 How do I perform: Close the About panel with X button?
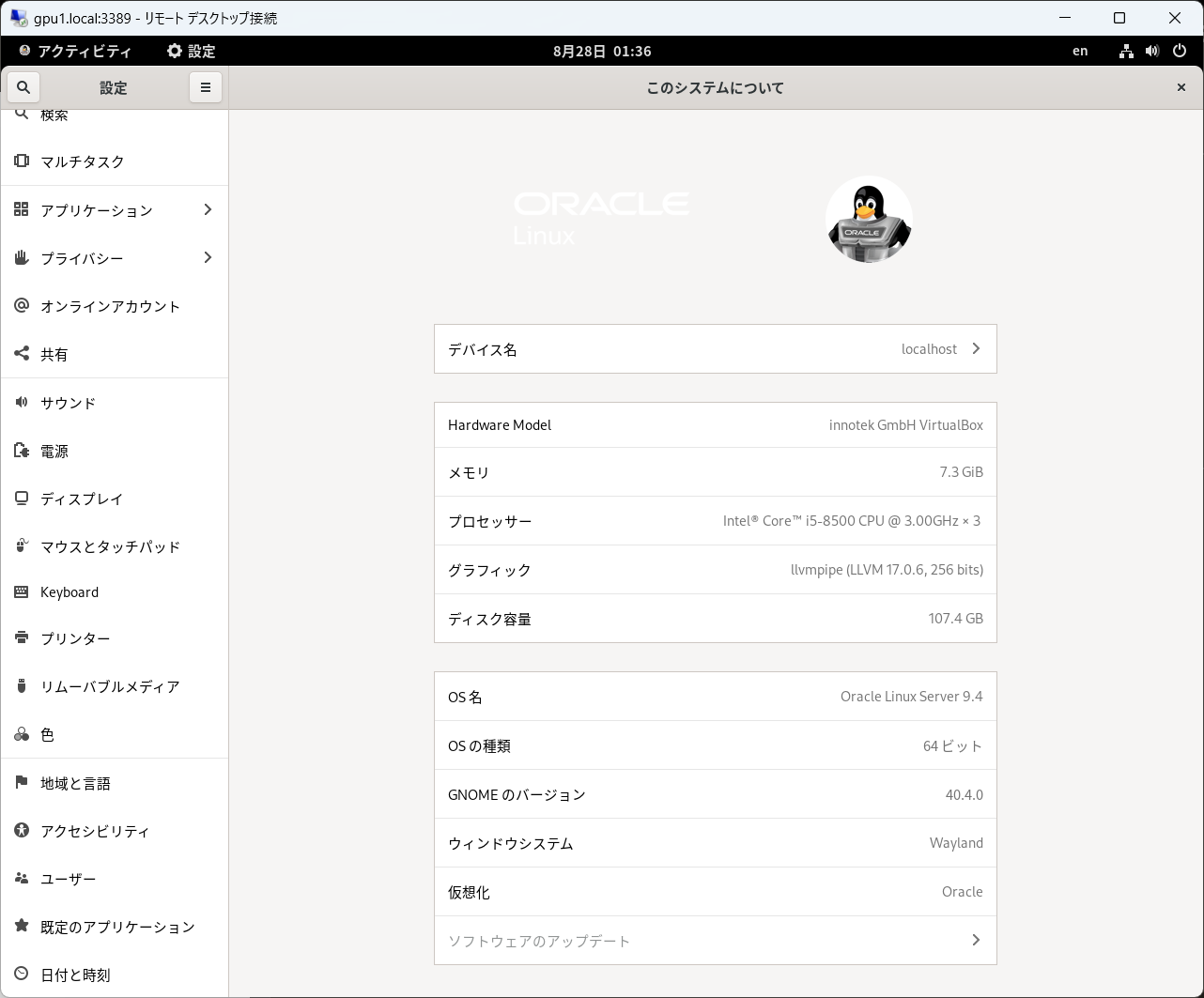pos(1181,87)
